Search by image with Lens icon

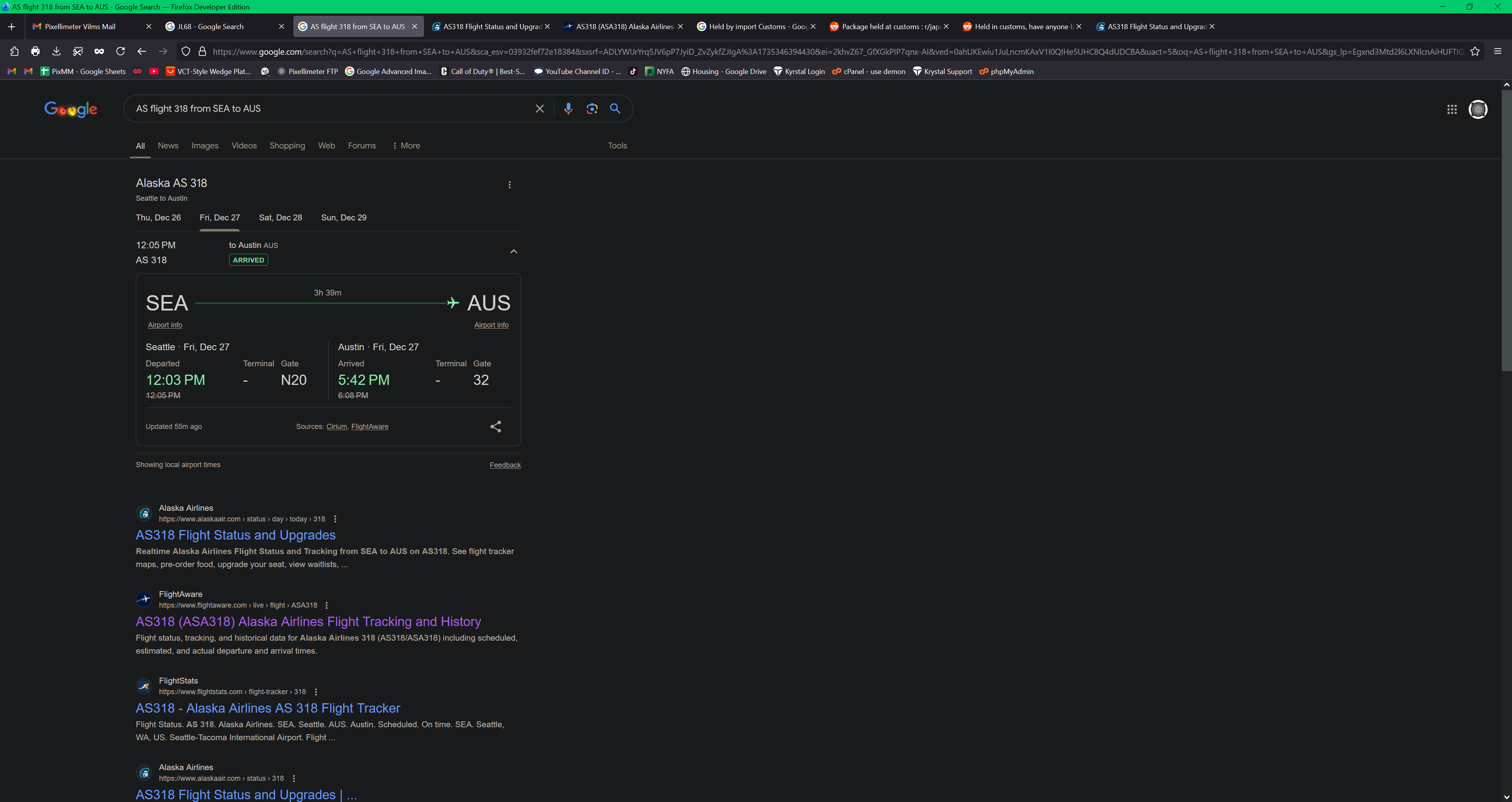(x=592, y=109)
